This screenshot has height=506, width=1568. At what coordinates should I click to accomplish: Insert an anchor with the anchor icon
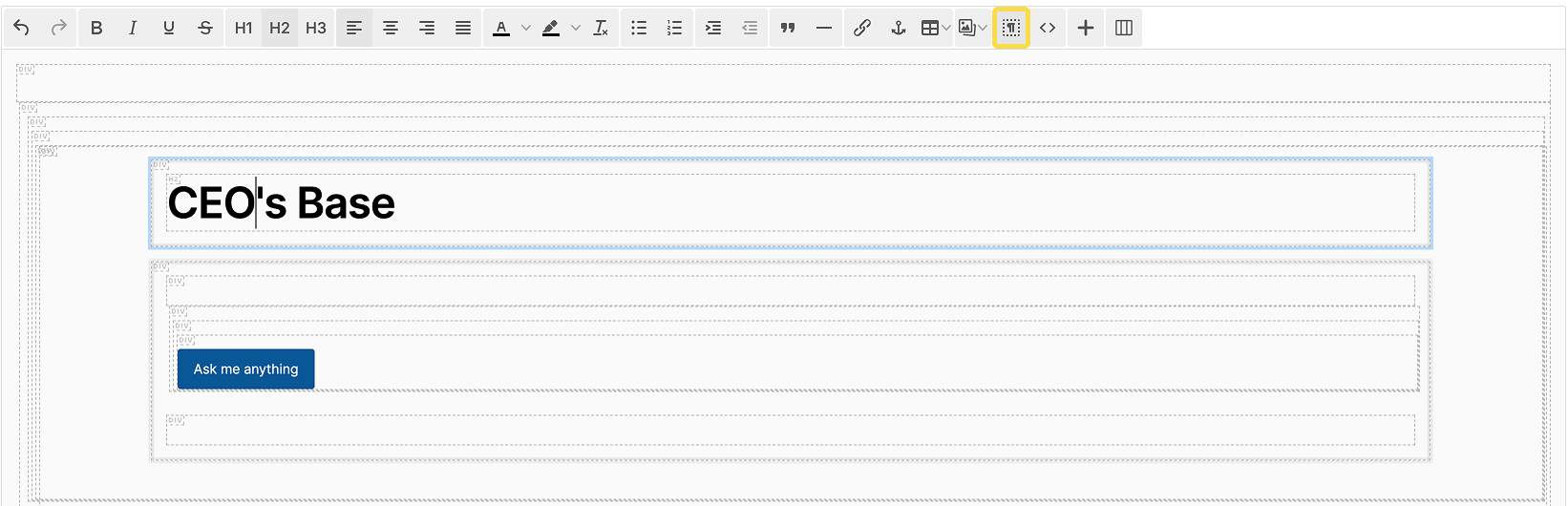click(x=898, y=28)
